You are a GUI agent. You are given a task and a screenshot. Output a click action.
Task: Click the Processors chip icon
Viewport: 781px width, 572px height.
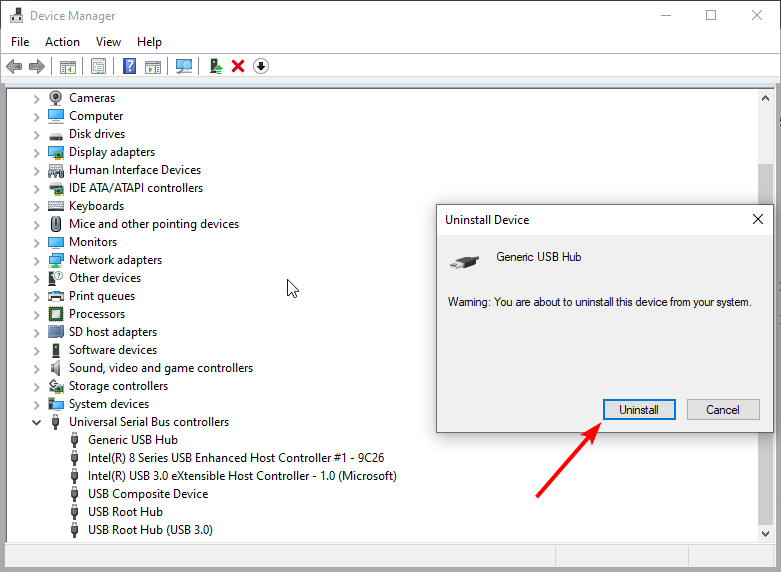coord(56,314)
